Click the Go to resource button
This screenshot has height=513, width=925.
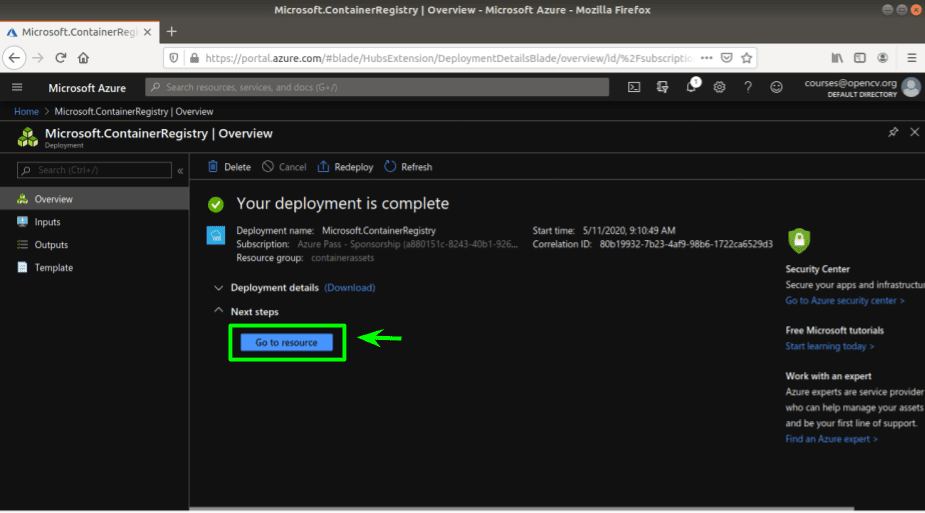click(287, 343)
